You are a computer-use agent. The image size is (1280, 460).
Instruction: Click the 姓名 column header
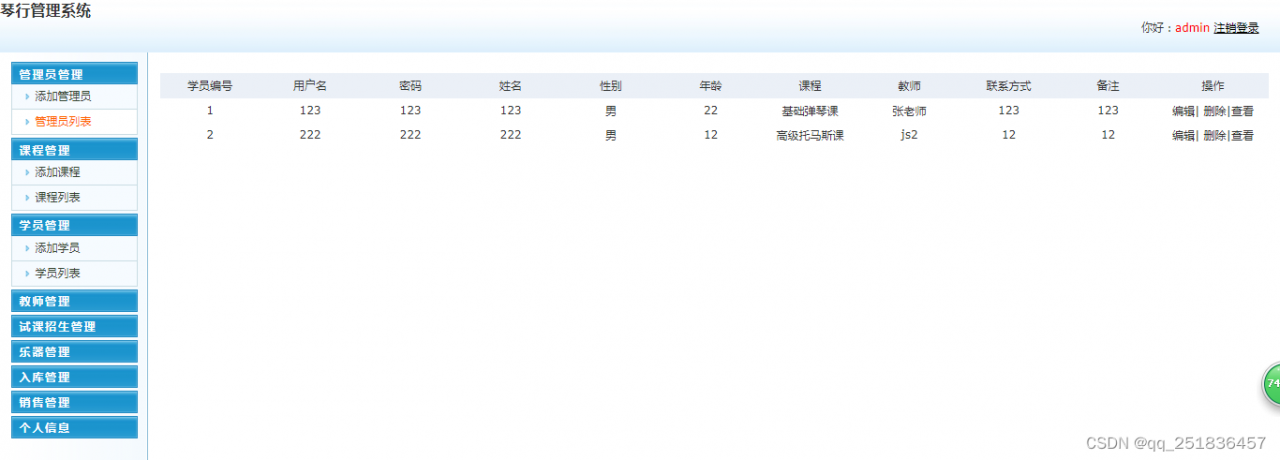(x=510, y=86)
